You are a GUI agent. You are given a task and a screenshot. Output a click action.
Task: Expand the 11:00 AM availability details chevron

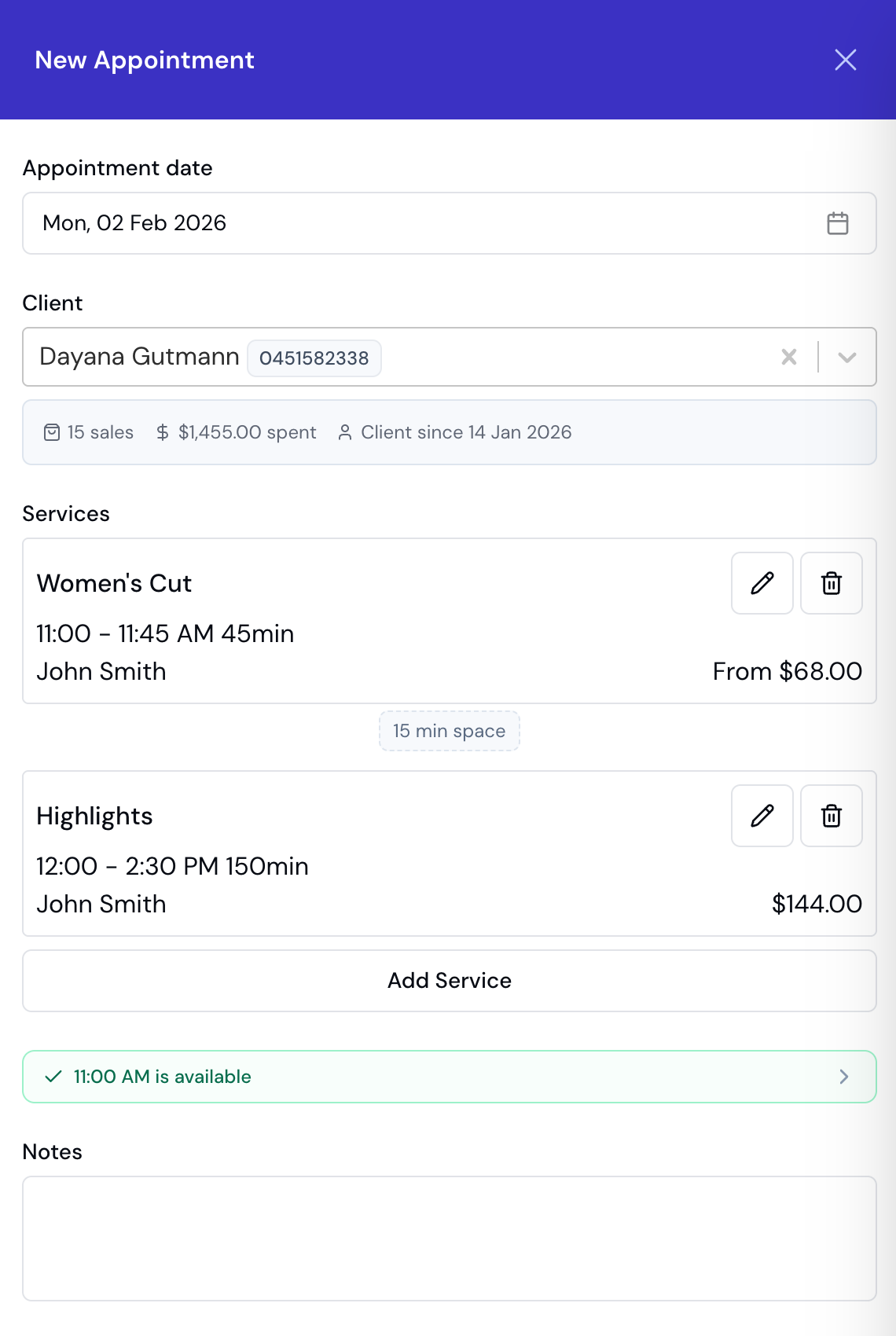(x=844, y=1077)
